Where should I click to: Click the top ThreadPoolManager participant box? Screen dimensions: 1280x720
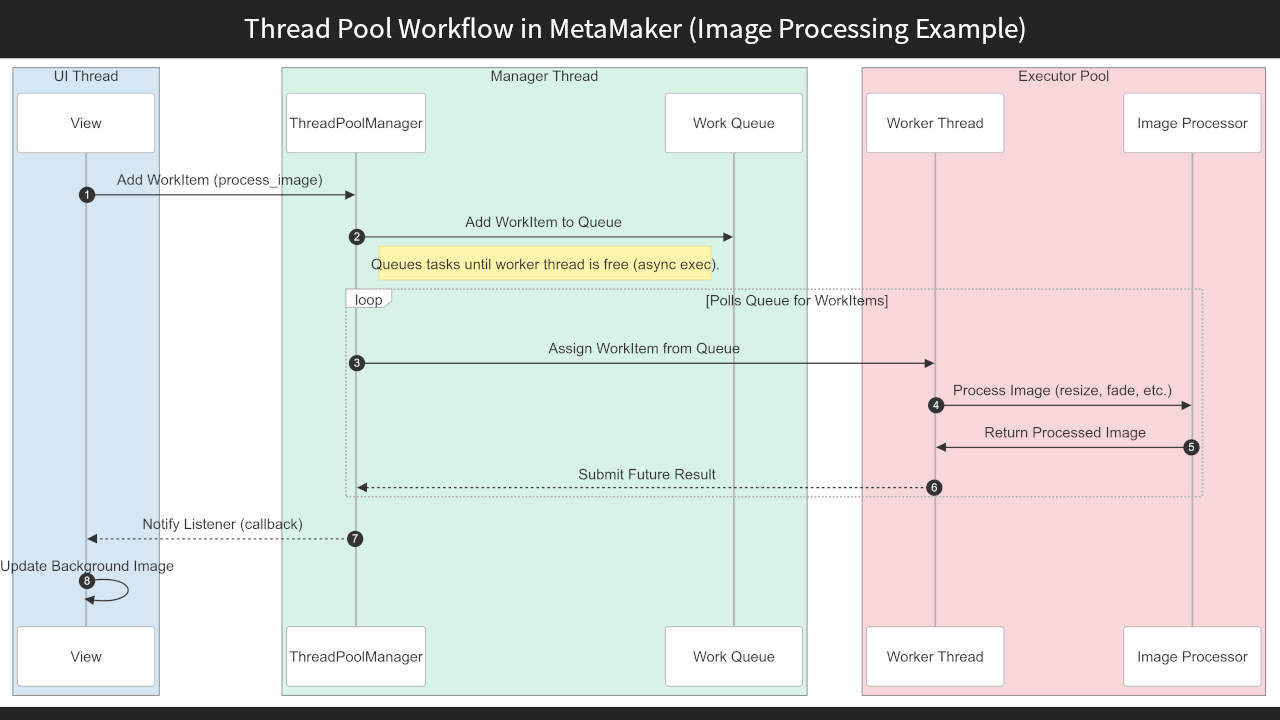[x=356, y=123]
